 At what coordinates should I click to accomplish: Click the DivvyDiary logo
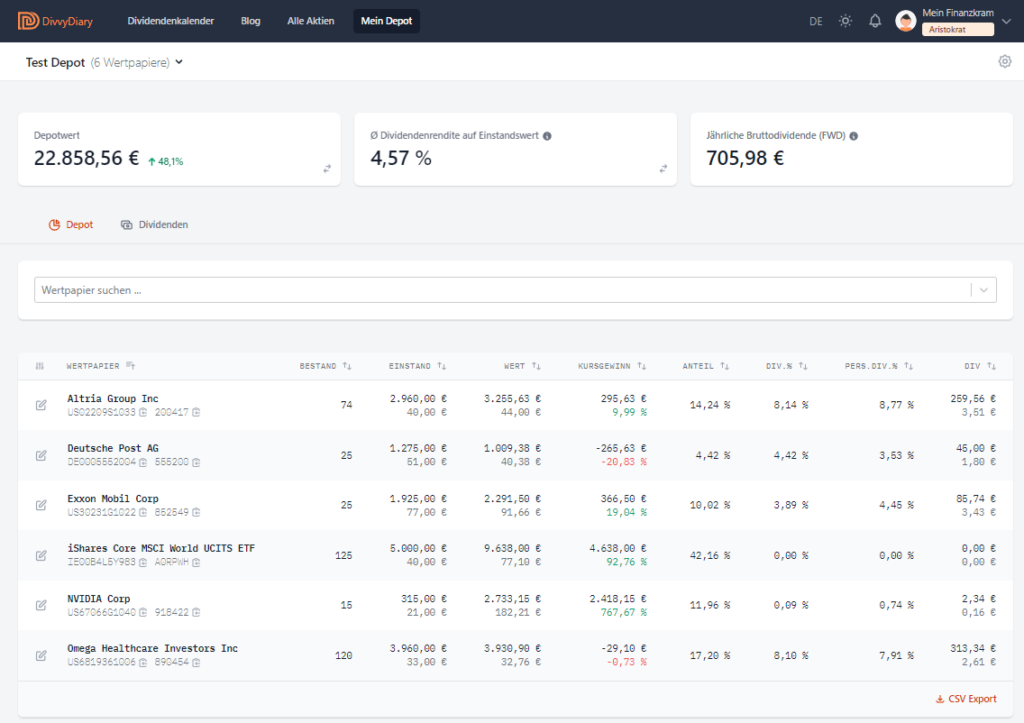(56, 21)
